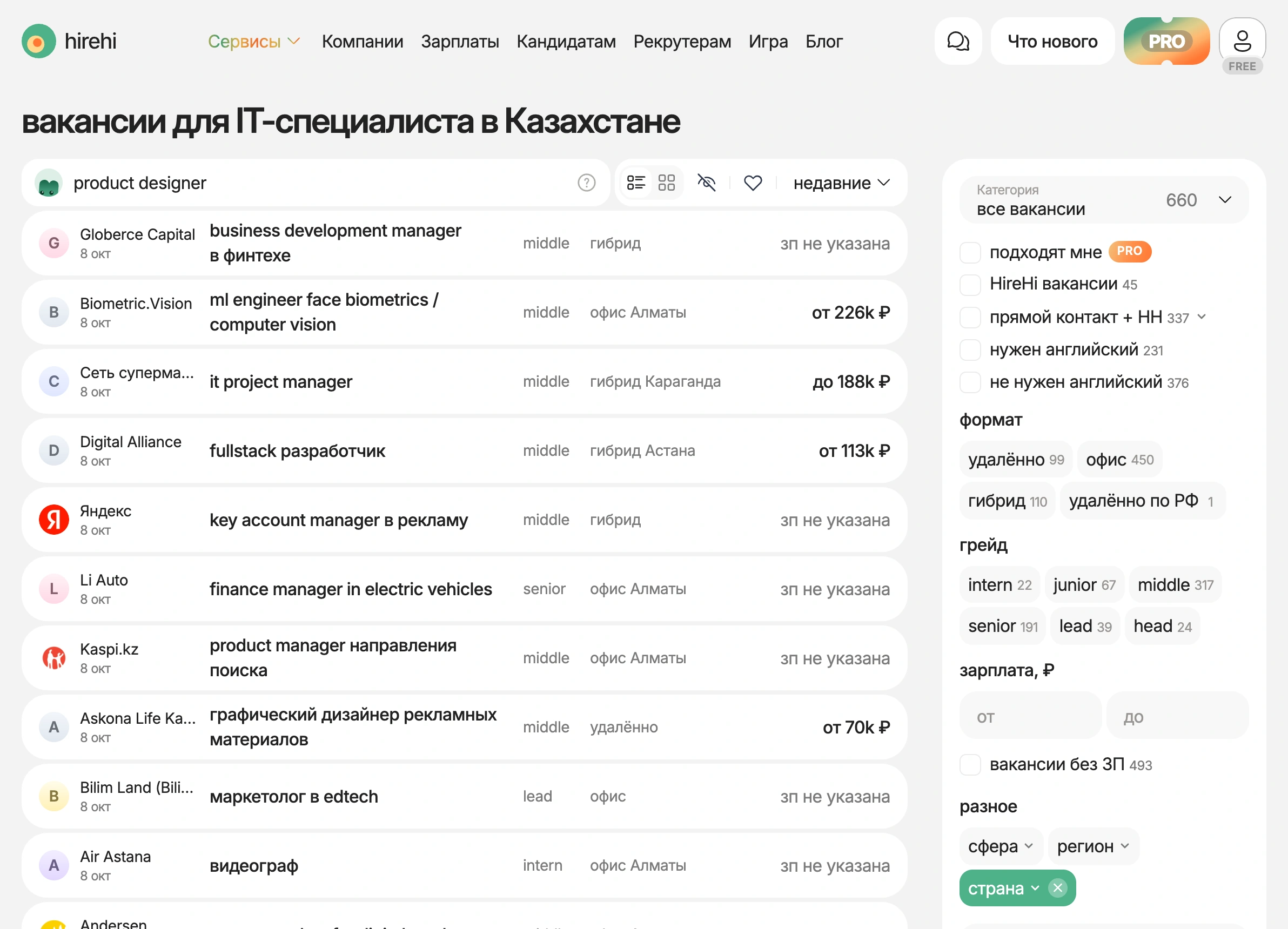Click the product designer search field
This screenshot has width=1288, height=929.
click(x=315, y=183)
